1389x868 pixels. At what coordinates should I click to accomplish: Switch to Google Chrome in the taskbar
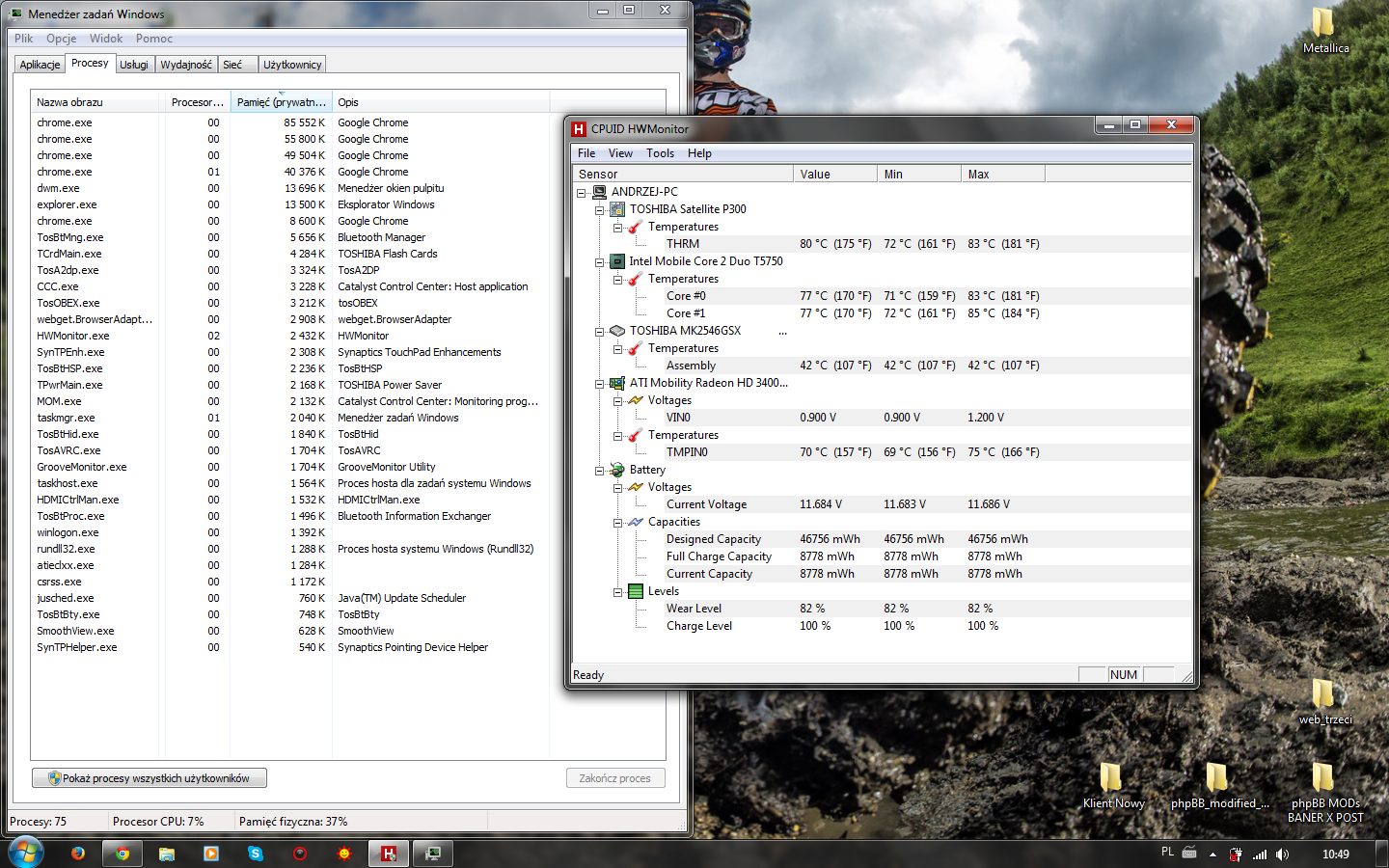point(123,854)
